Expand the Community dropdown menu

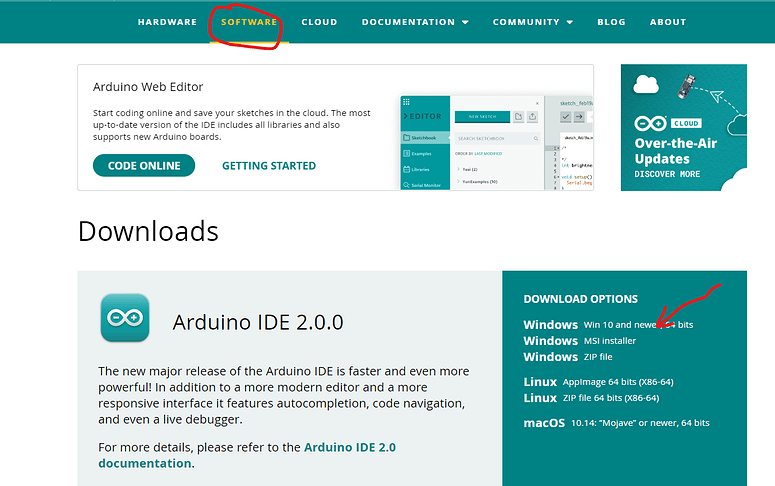click(x=533, y=22)
